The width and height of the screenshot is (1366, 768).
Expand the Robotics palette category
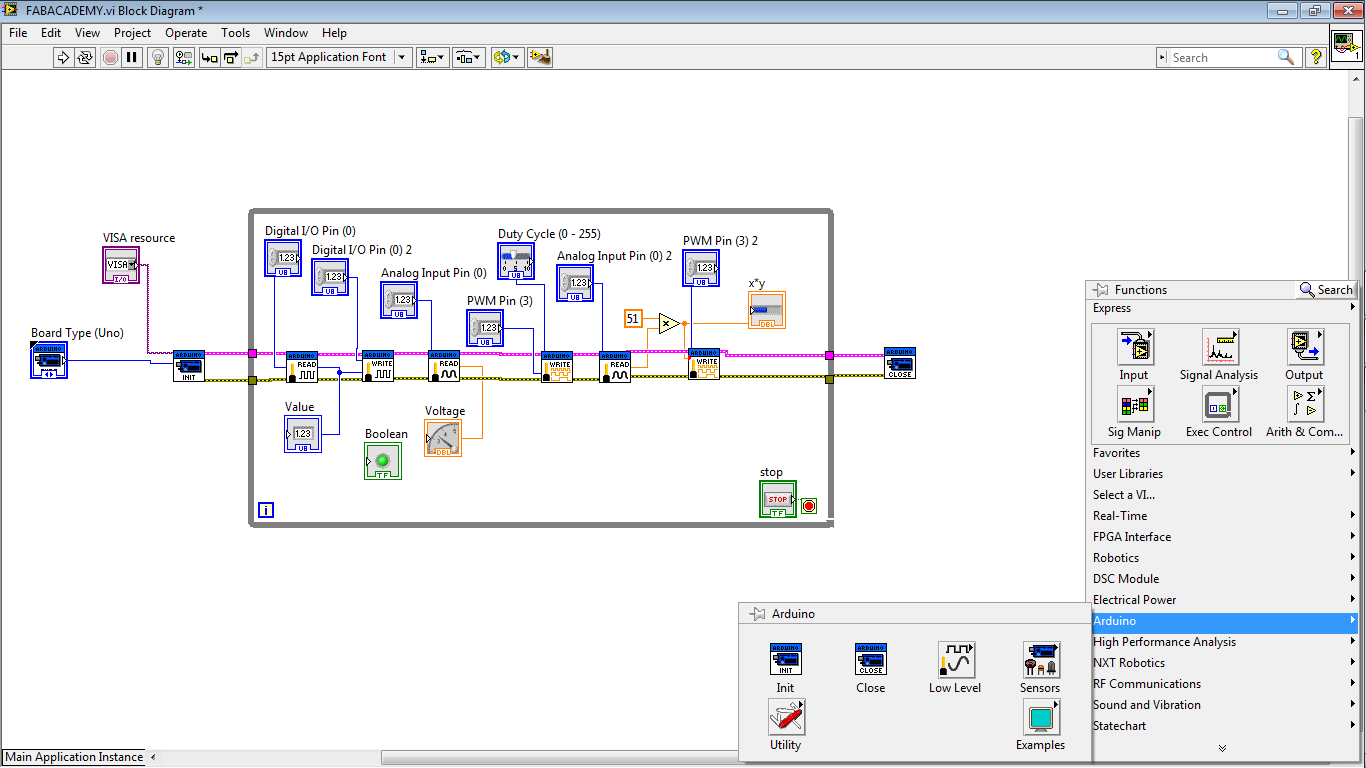coord(1222,558)
